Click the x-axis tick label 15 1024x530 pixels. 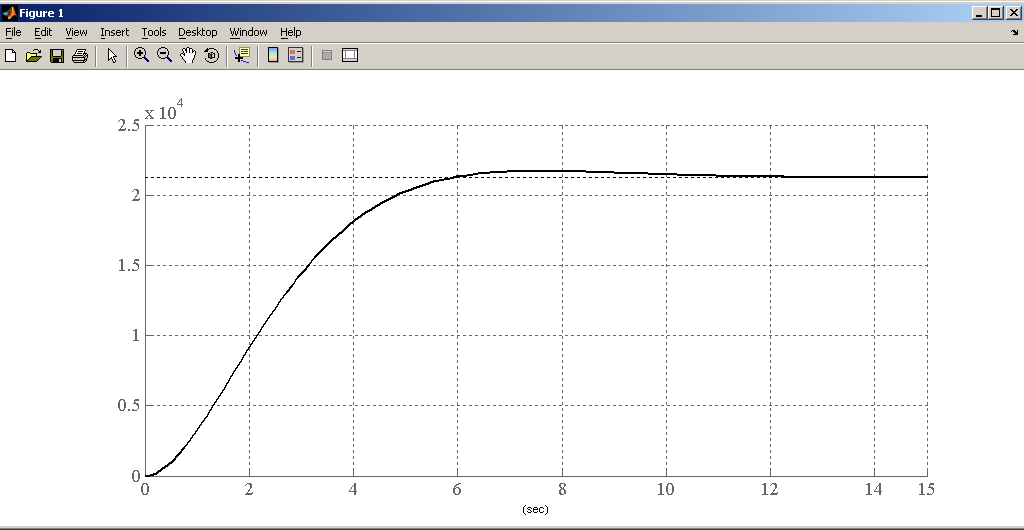pos(926,490)
